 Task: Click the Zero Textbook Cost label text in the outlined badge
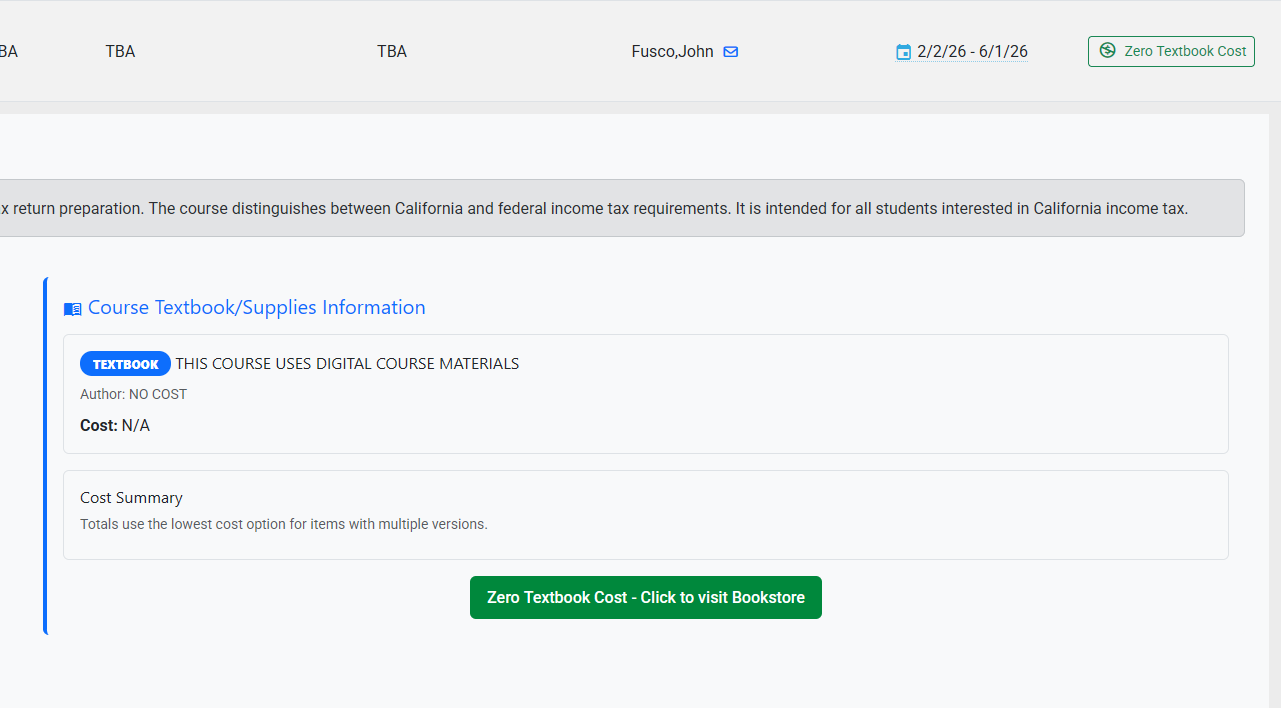click(1185, 51)
